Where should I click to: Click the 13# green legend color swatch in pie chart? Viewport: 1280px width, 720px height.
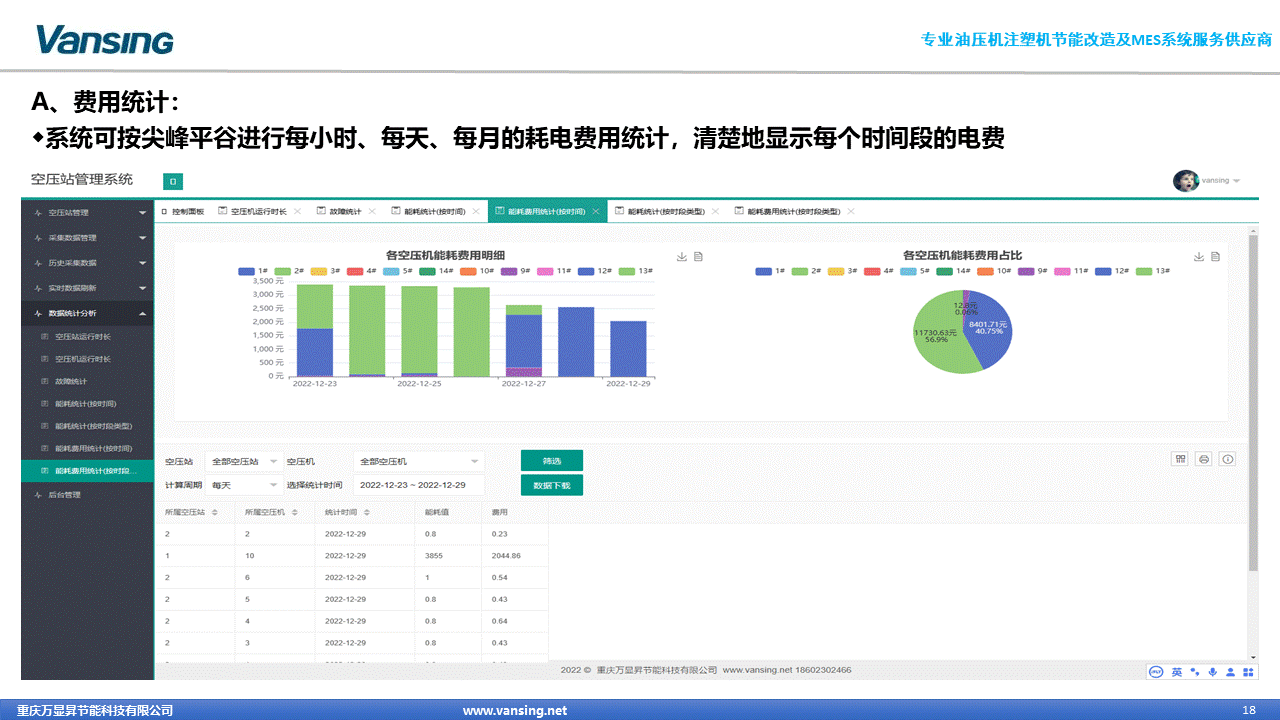(1145, 271)
